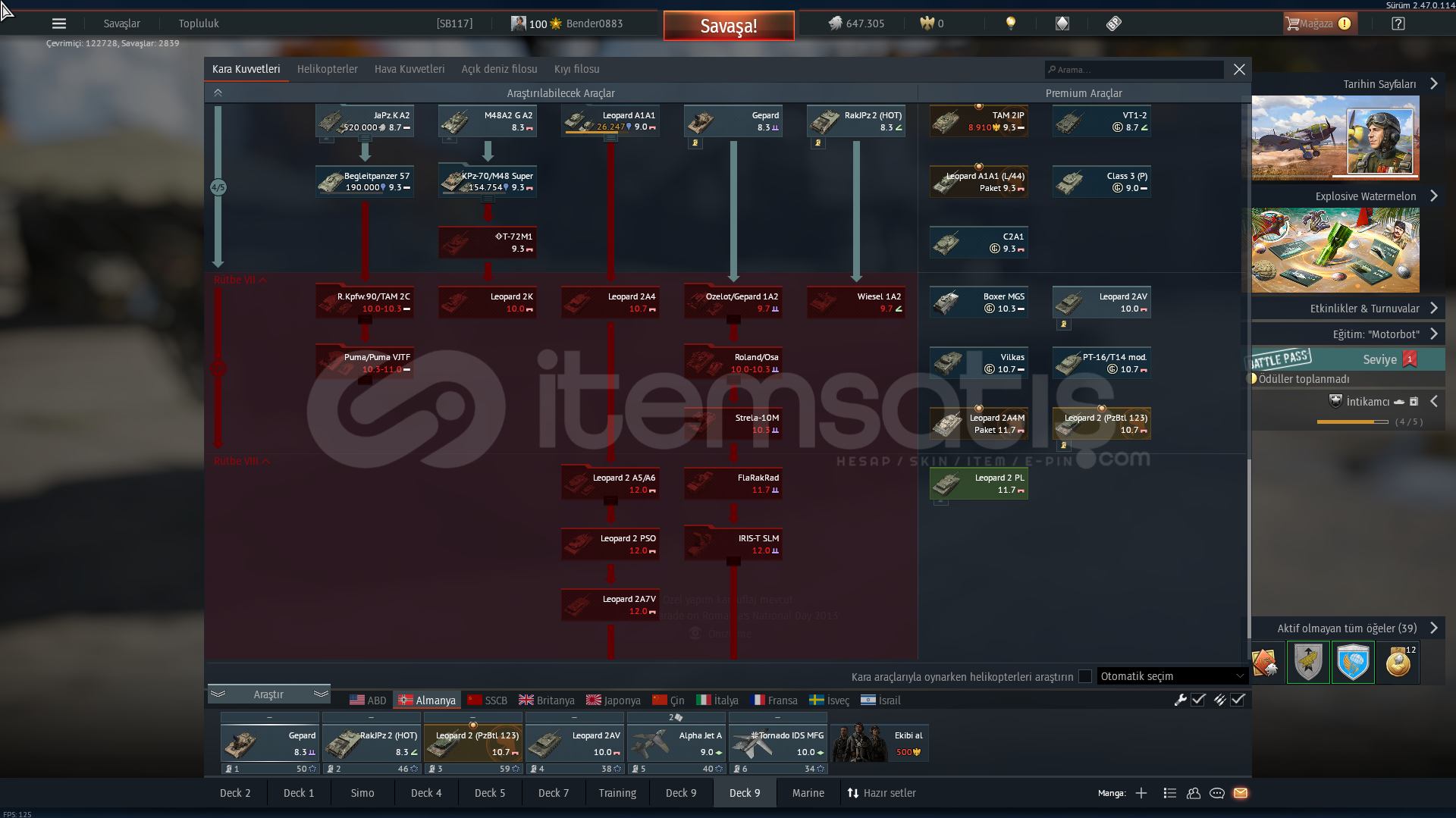Viewport: 1456px width, 818px height.
Task: Switch to the Açık deniz filosu tab
Action: pos(499,69)
